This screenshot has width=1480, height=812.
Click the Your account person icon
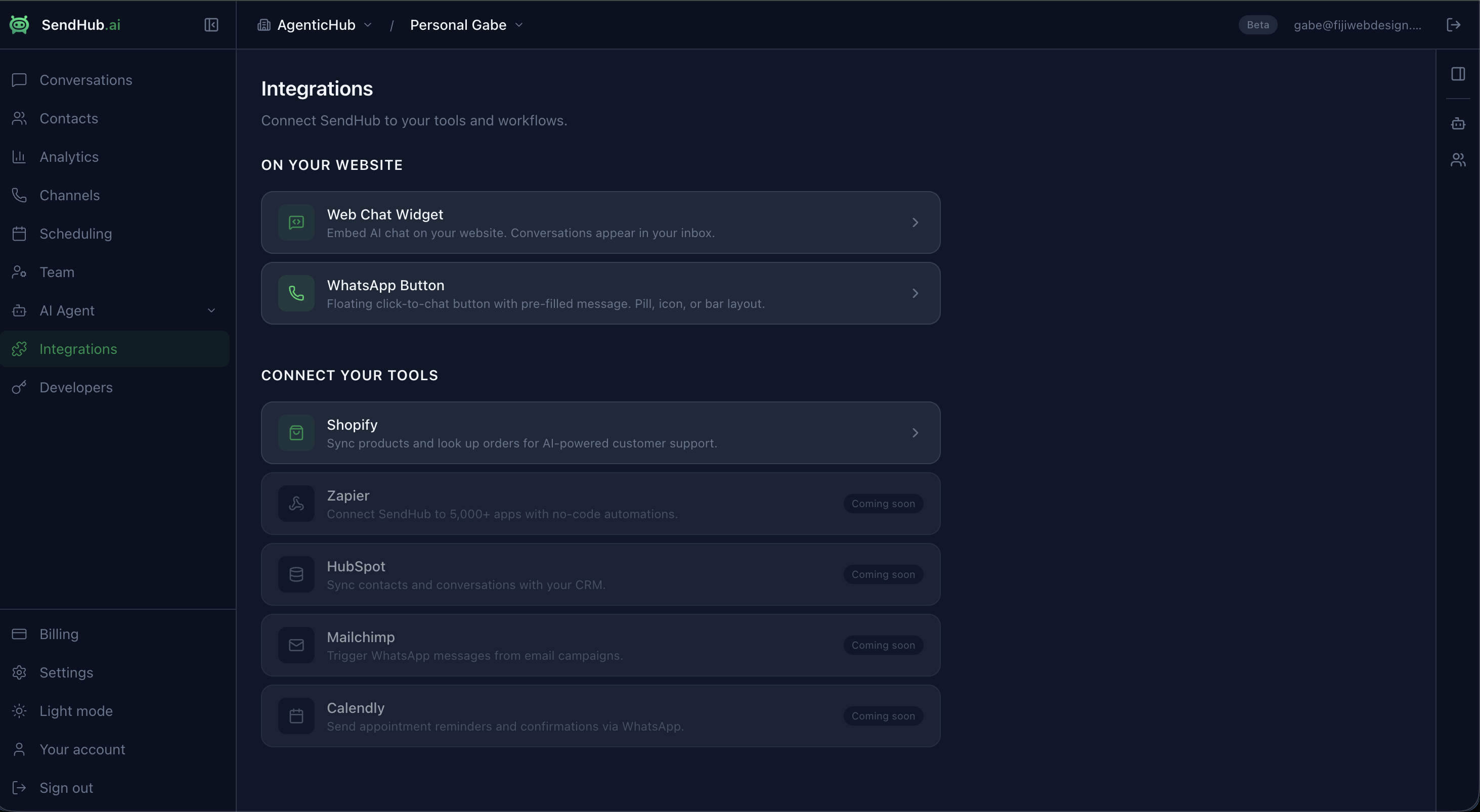[x=19, y=749]
